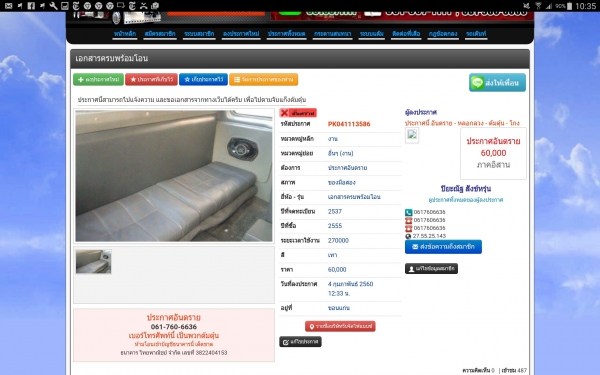The height and width of the screenshot is (375, 600).
Task: Click the first red telephone icon
Action: tap(409, 220)
